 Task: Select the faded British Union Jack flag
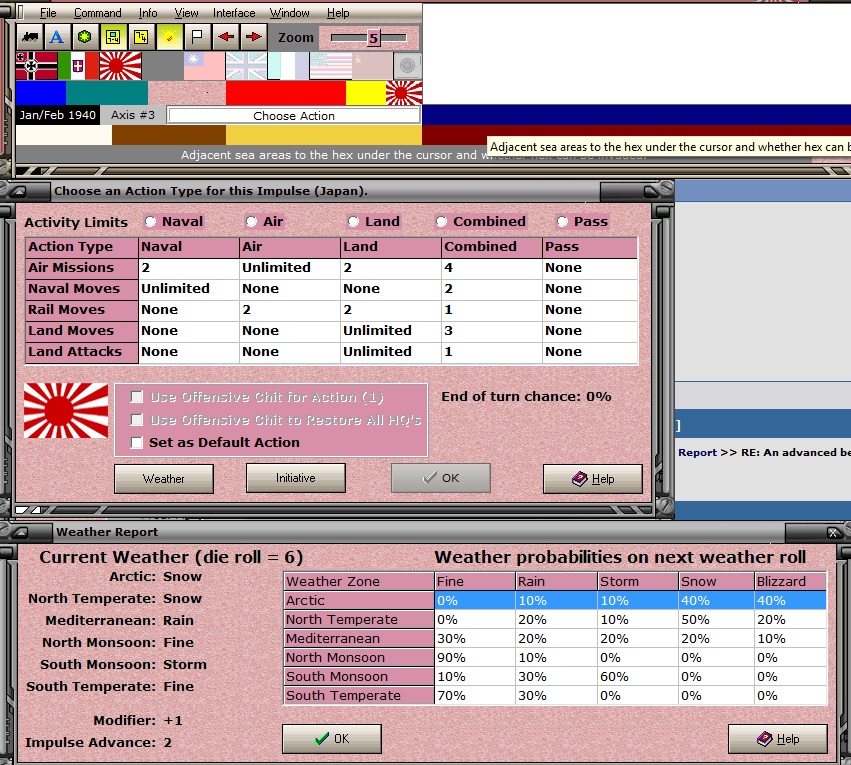246,66
